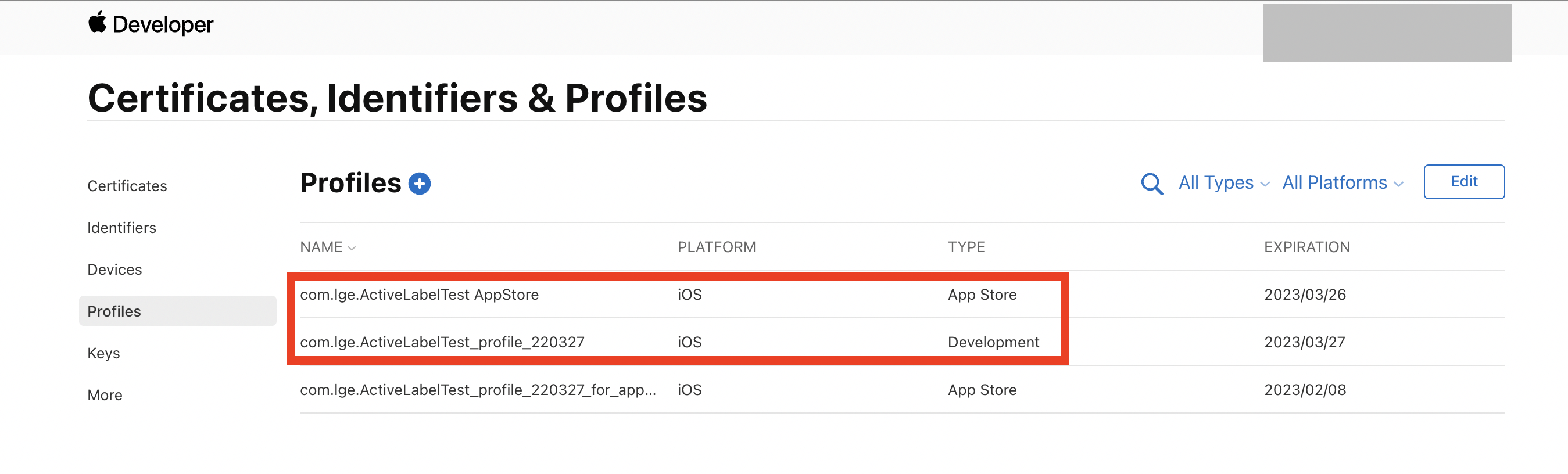Click App Store type in 2023/02/08 row
1568x474 pixels.
pyautogui.click(x=982, y=389)
